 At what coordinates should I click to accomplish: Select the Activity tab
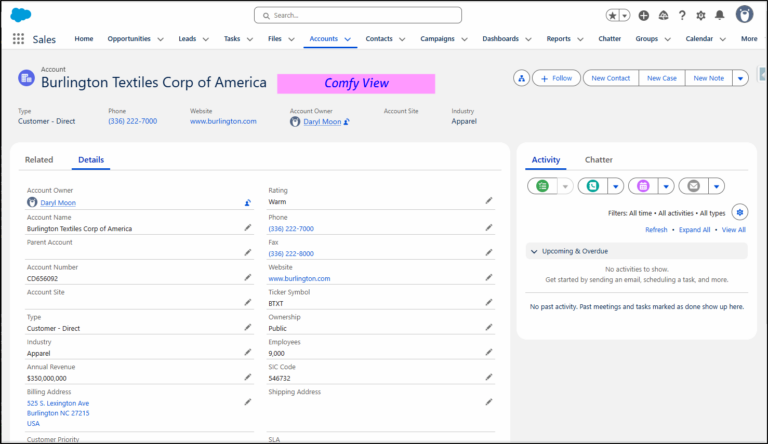(x=546, y=160)
